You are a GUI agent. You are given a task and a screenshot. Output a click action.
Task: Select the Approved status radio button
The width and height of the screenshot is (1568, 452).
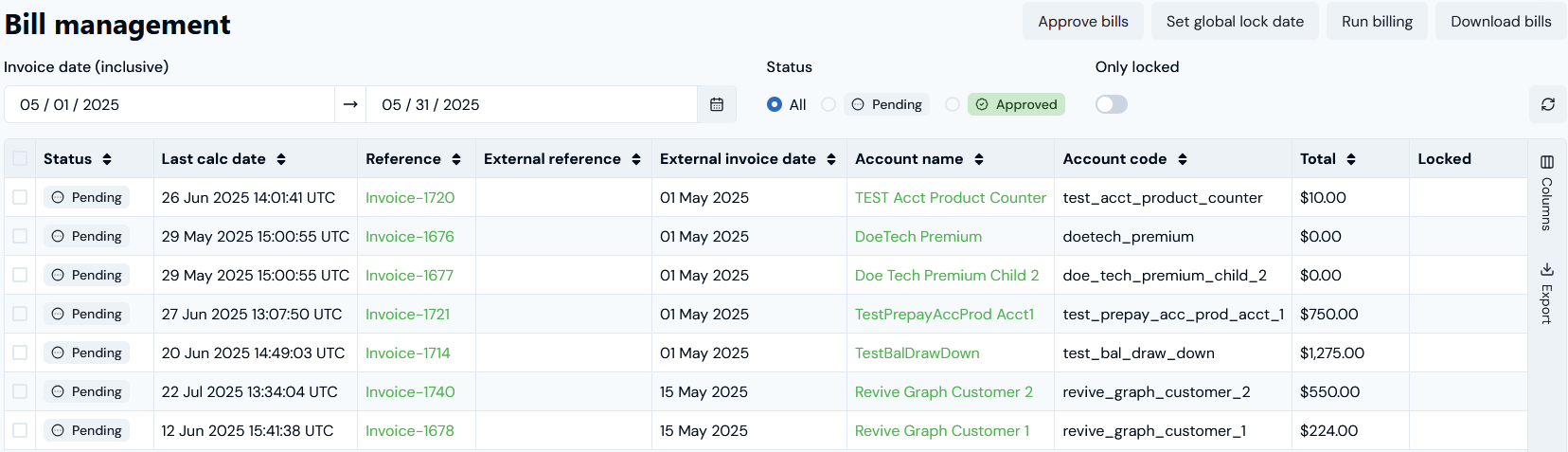[953, 104]
